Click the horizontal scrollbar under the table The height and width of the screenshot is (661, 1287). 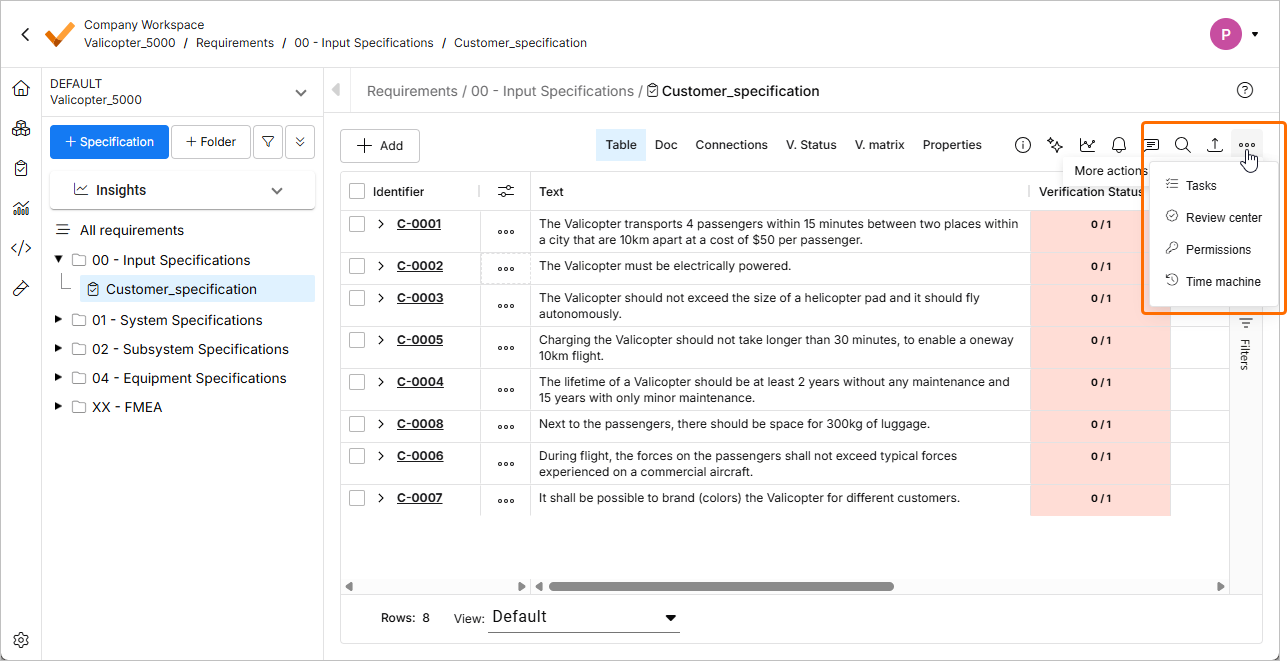point(720,587)
